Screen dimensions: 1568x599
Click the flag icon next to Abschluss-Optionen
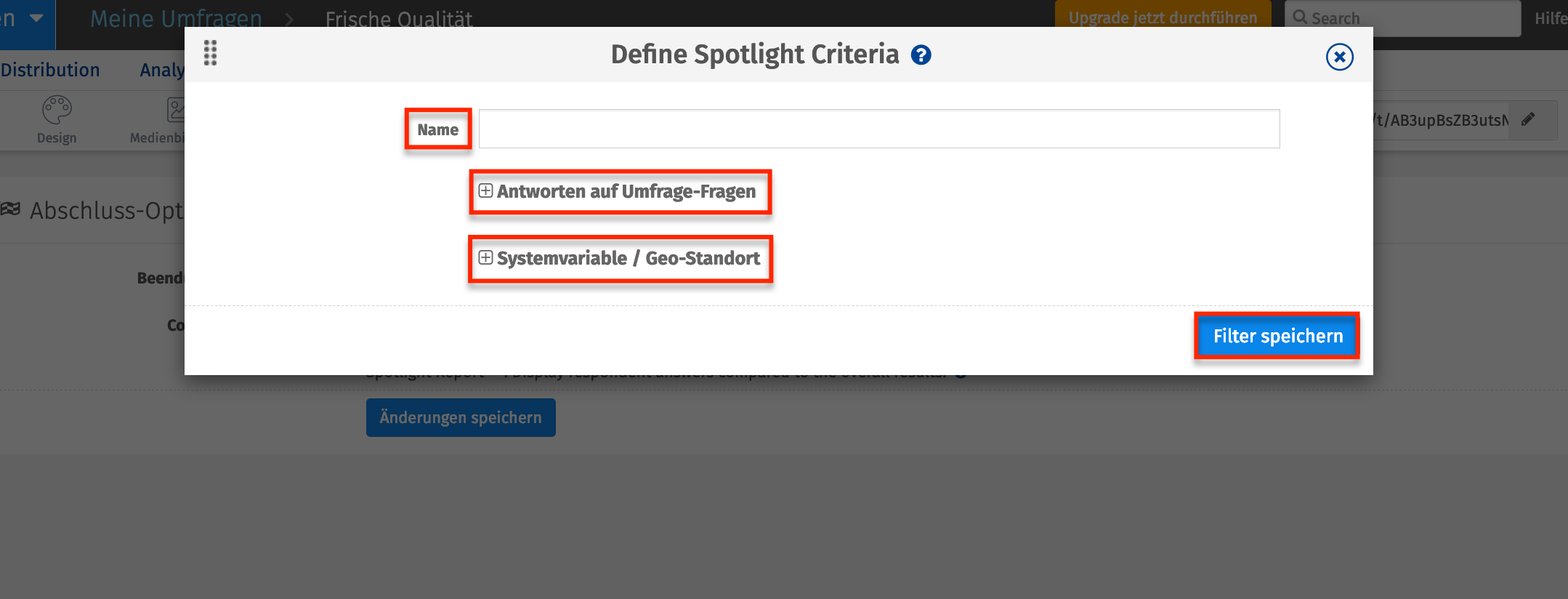tap(10, 210)
